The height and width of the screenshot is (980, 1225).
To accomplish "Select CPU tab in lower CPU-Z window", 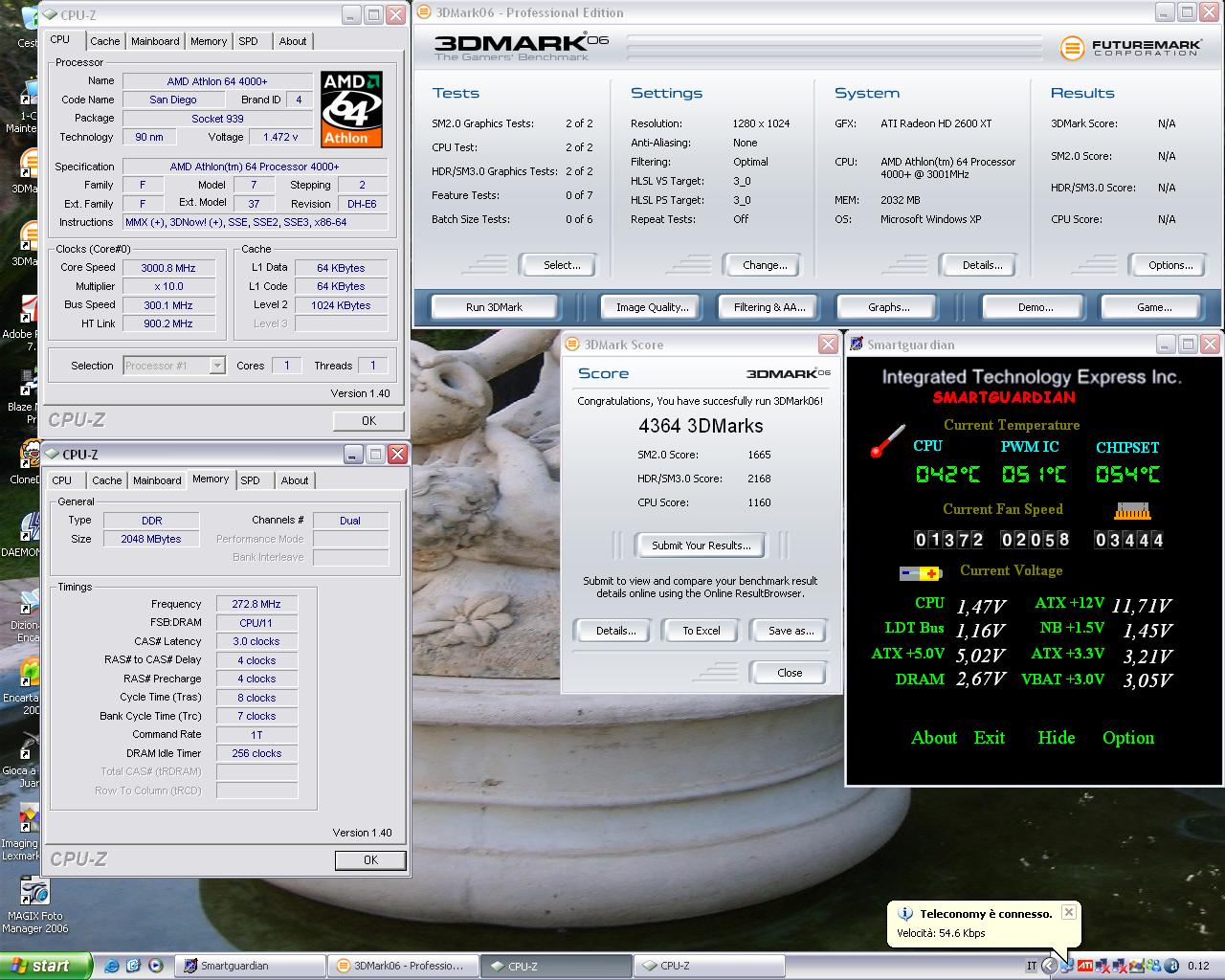I will pos(62,480).
